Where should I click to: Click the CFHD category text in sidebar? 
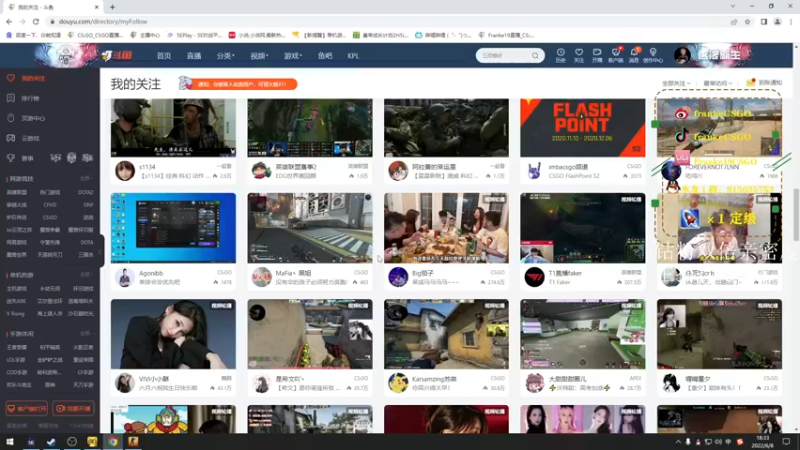49,205
